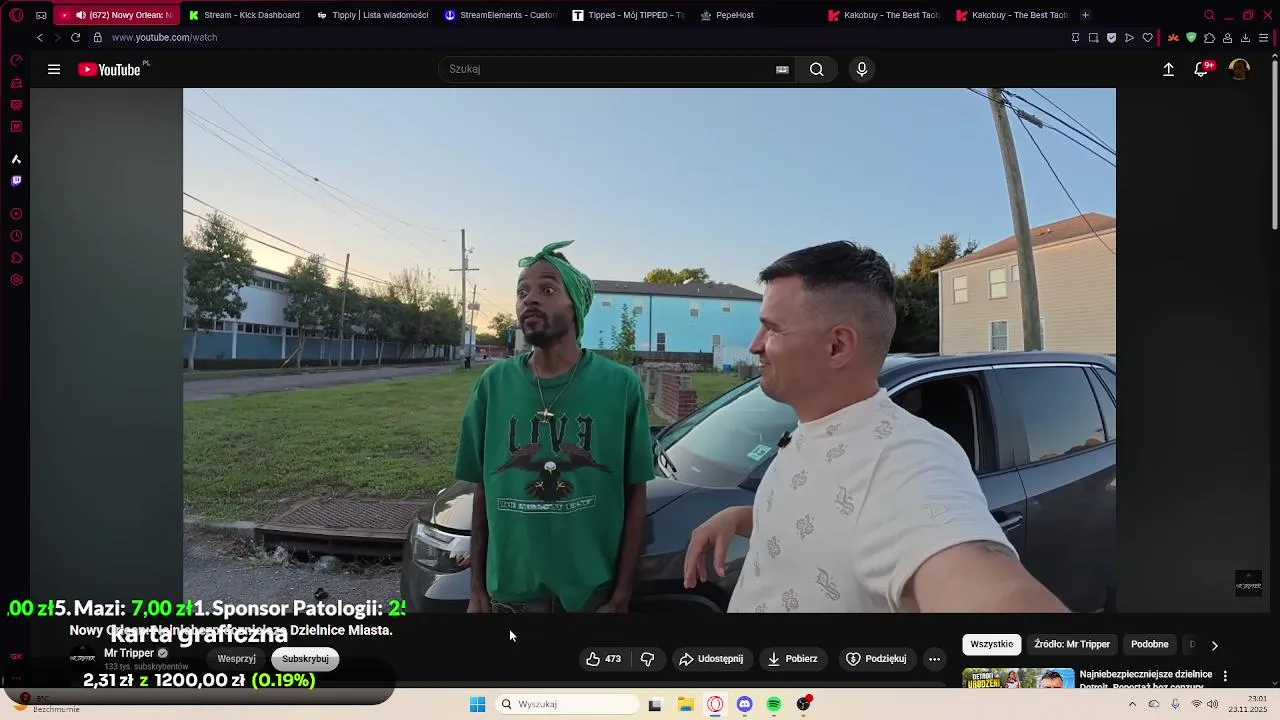Open My Flow arrow icon in toolbar
1280x720 pixels.
point(1129,38)
